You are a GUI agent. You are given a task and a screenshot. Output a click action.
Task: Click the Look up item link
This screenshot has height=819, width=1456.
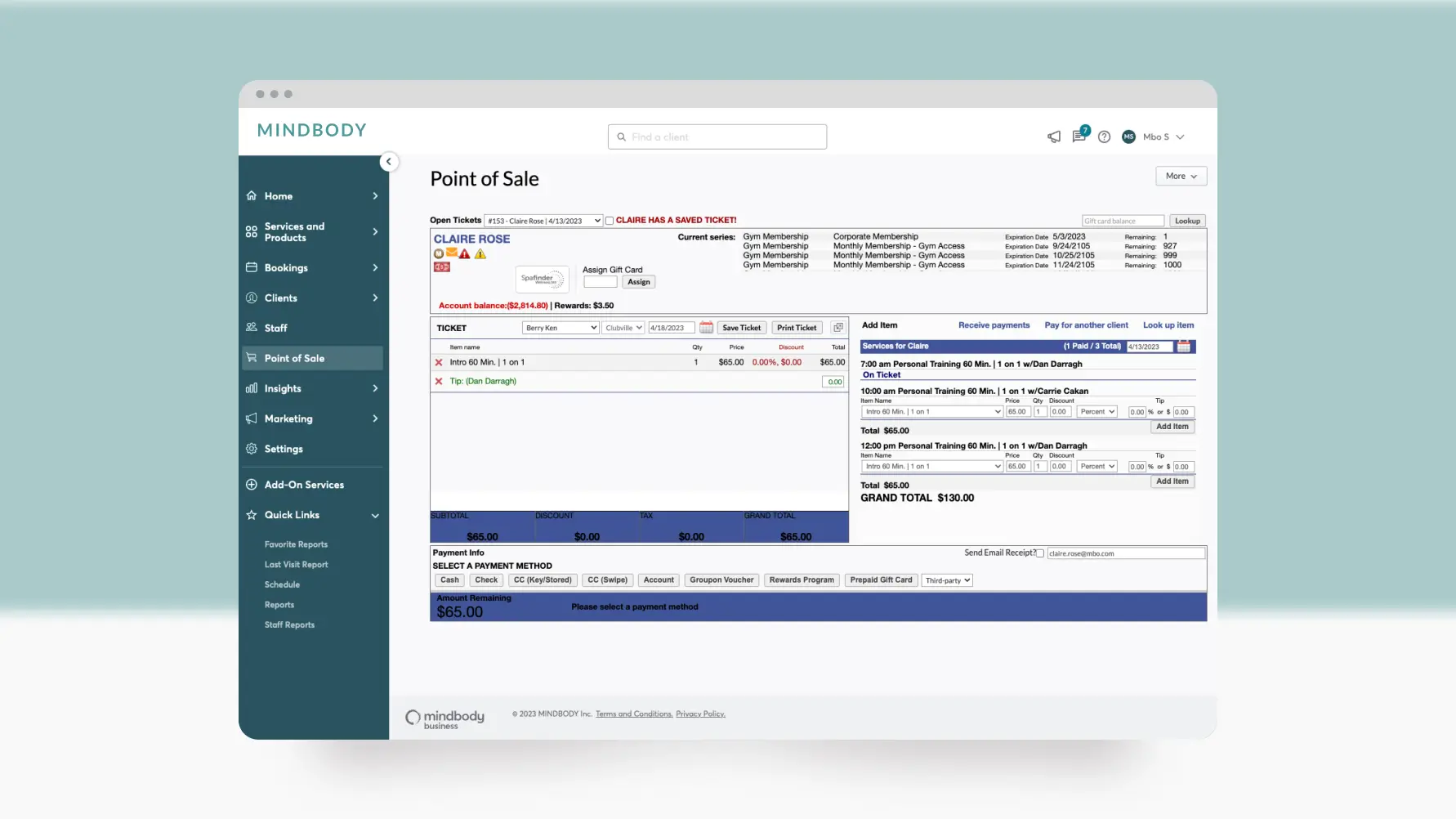[1168, 325]
